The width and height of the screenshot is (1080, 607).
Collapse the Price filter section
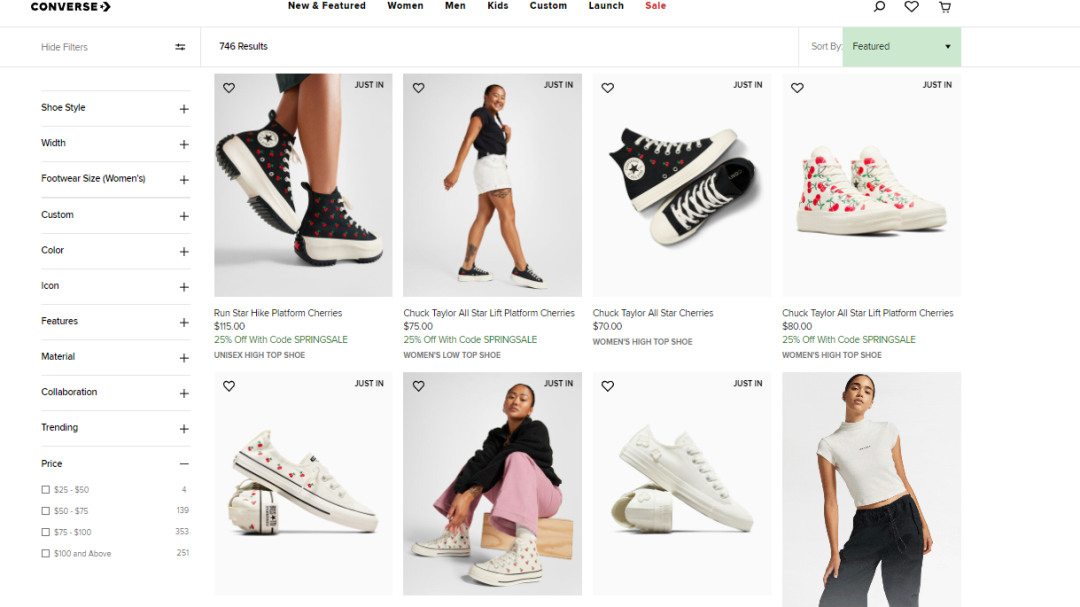pos(184,464)
